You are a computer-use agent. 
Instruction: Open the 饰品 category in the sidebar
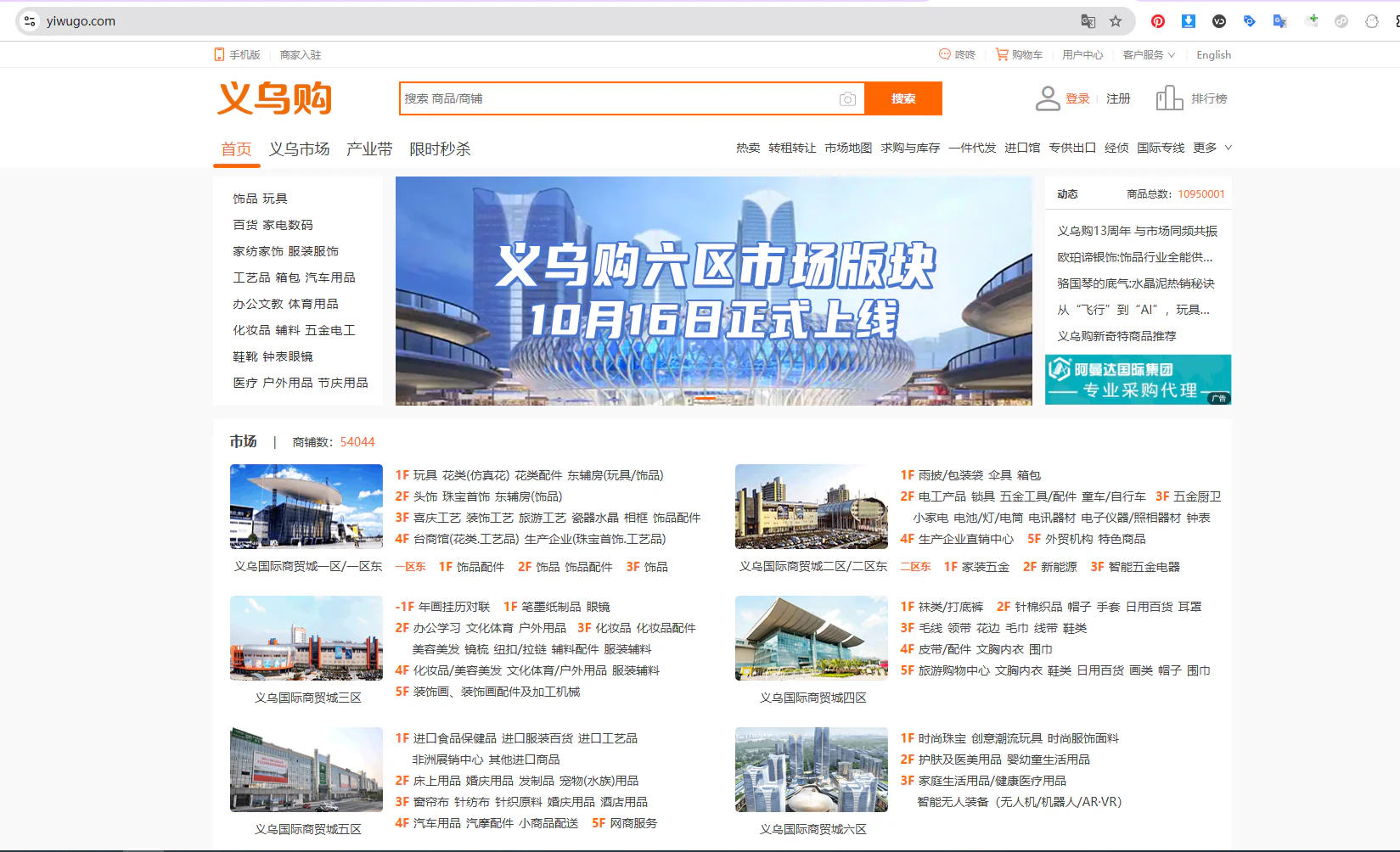tap(245, 199)
